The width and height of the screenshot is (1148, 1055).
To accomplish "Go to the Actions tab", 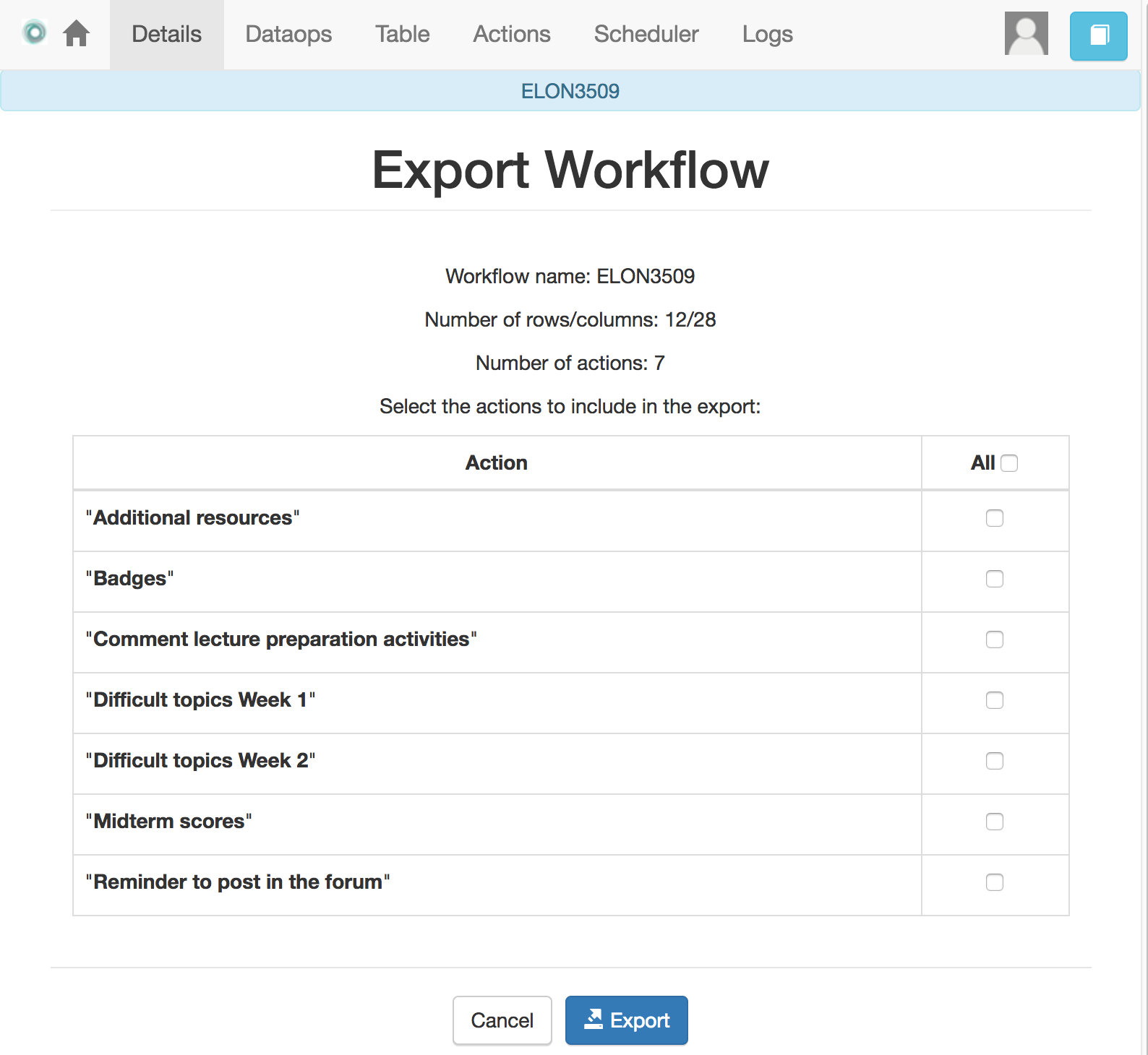I will click(x=512, y=34).
